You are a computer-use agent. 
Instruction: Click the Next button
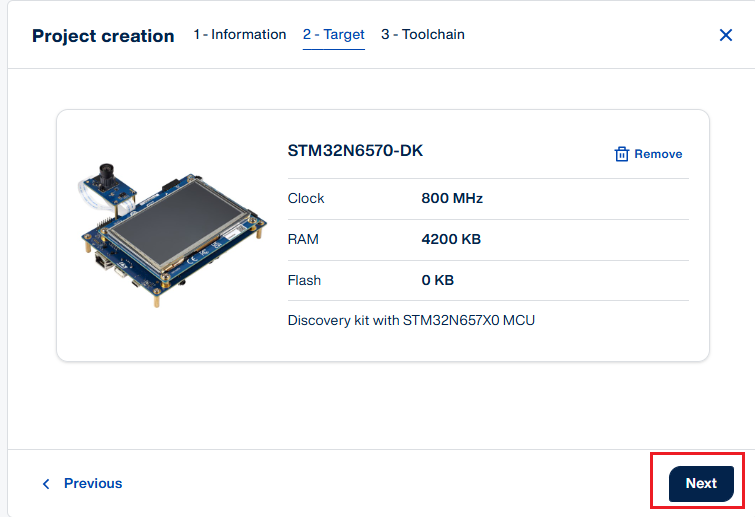pos(701,483)
